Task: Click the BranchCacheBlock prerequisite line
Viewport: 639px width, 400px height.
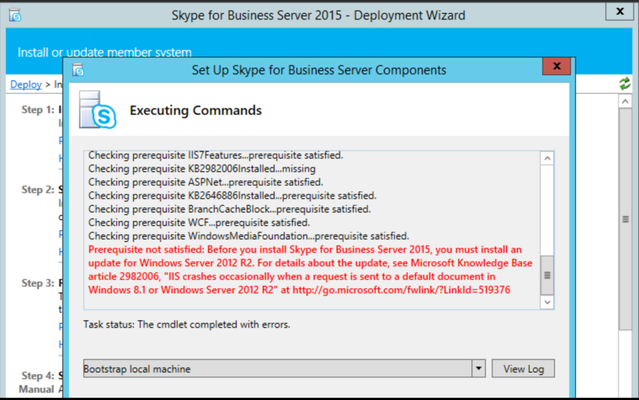Action: tap(229, 209)
